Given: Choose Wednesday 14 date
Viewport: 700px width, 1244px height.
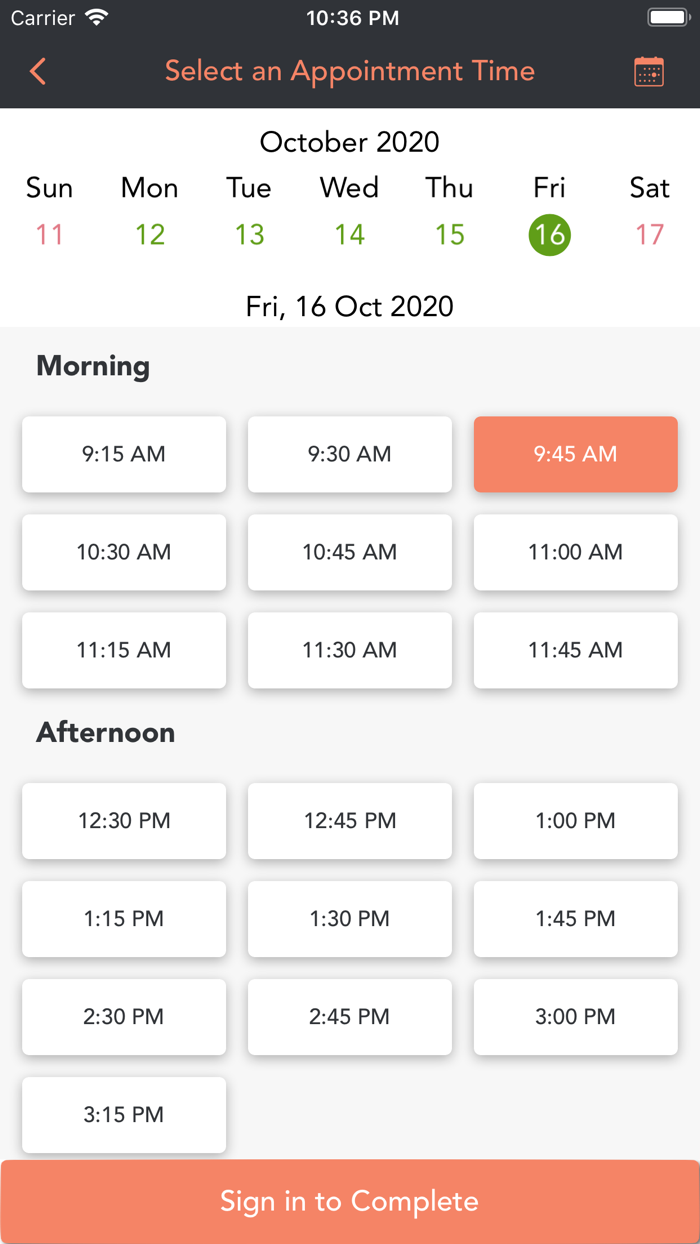Looking at the screenshot, I should pyautogui.click(x=349, y=235).
